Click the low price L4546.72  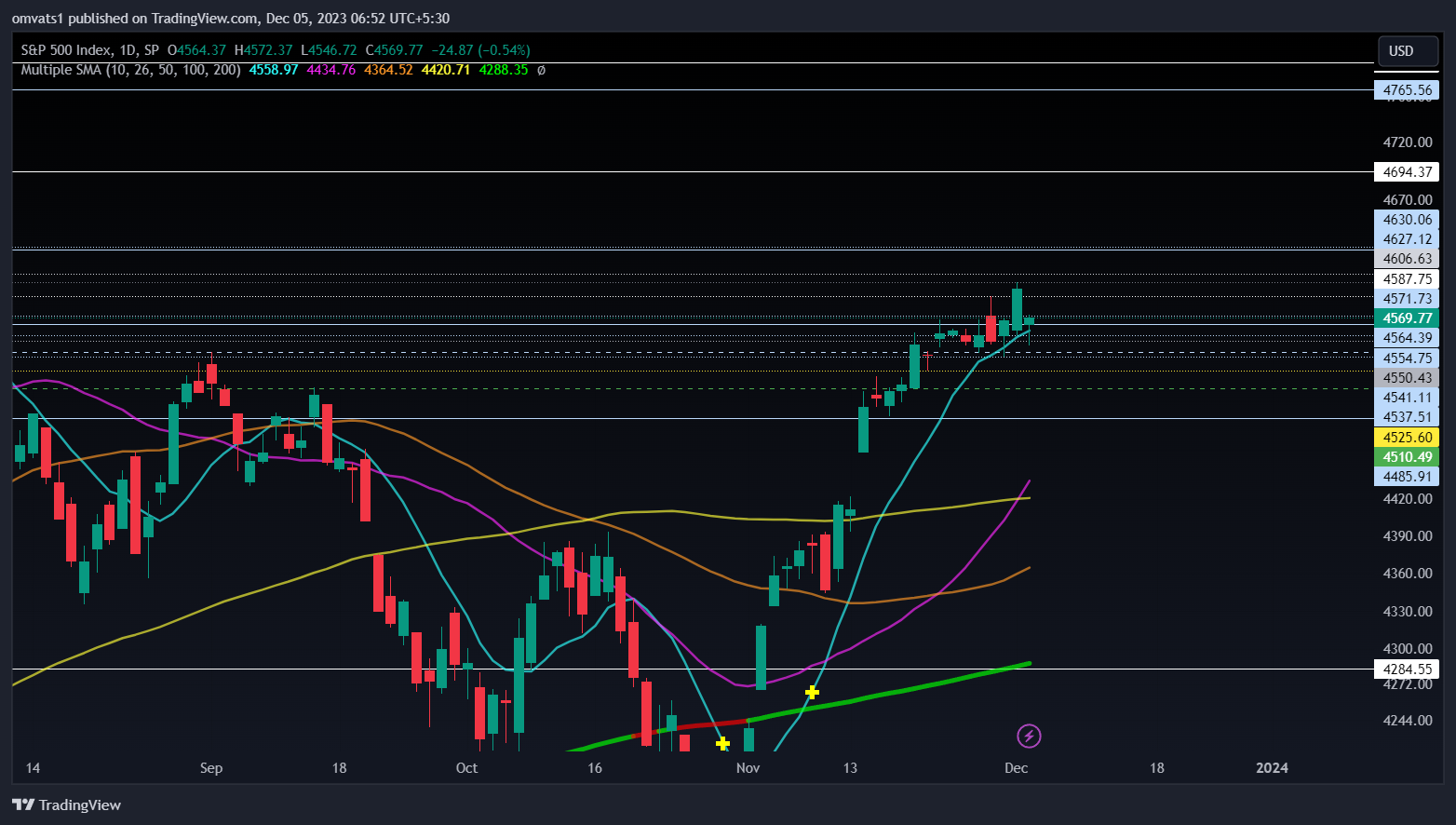329,50
